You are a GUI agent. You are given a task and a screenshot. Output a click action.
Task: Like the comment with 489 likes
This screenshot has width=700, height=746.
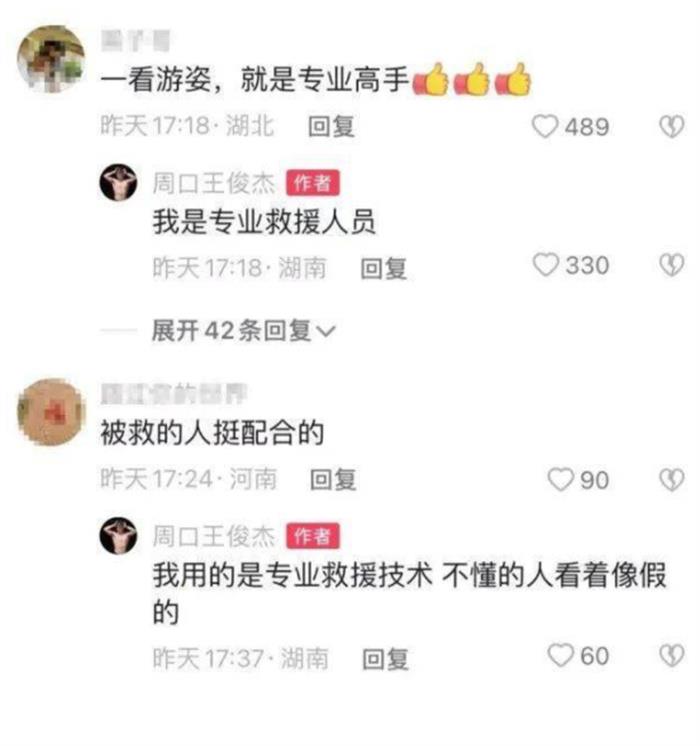[x=544, y=127]
